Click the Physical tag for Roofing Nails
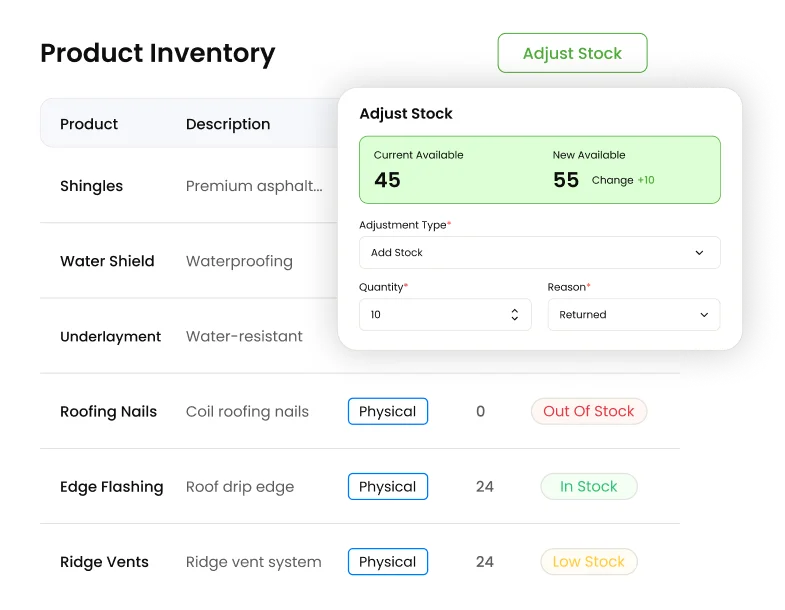This screenshot has width=785, height=610. coord(388,411)
